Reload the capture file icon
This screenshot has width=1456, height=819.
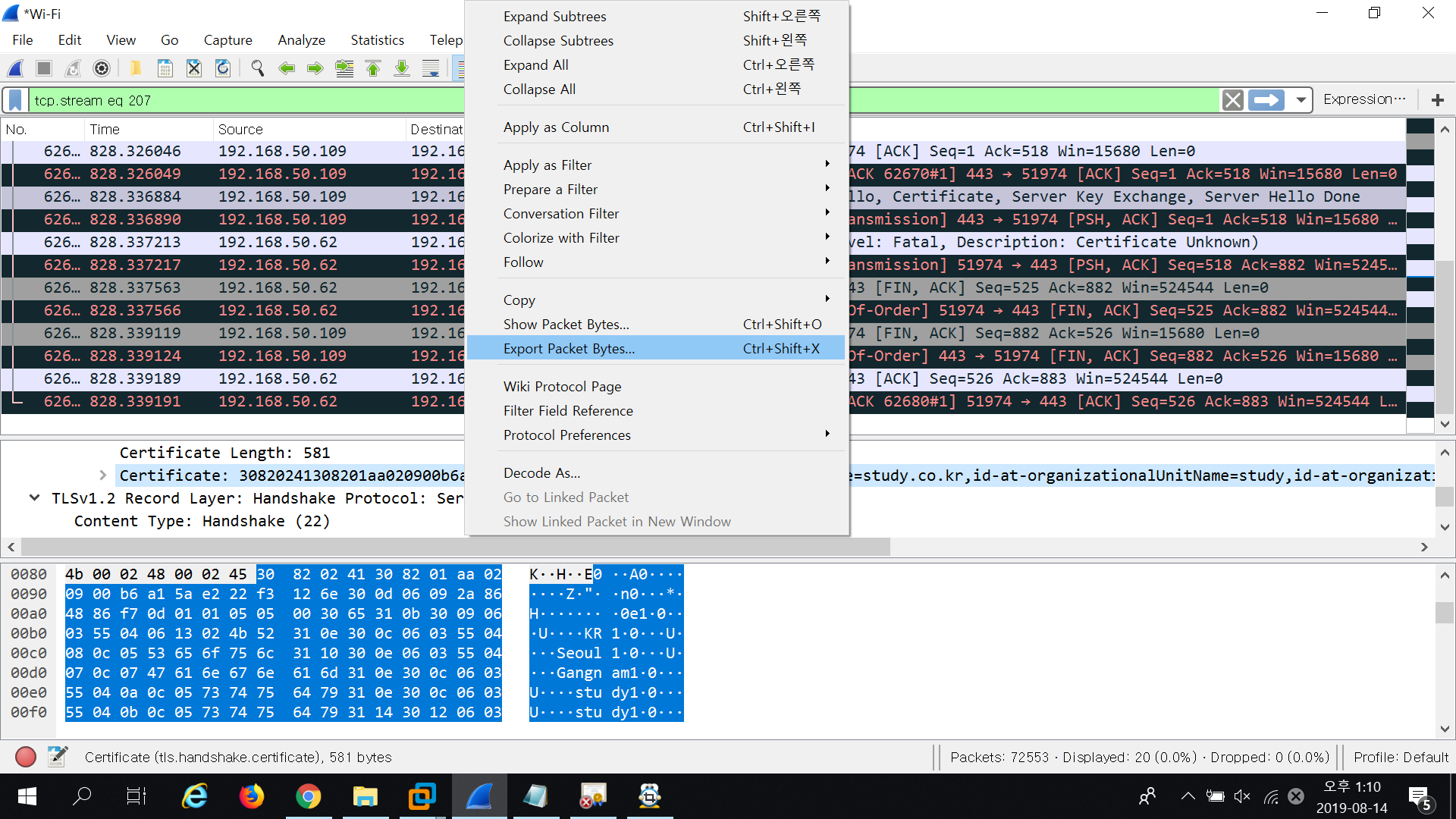[223, 69]
